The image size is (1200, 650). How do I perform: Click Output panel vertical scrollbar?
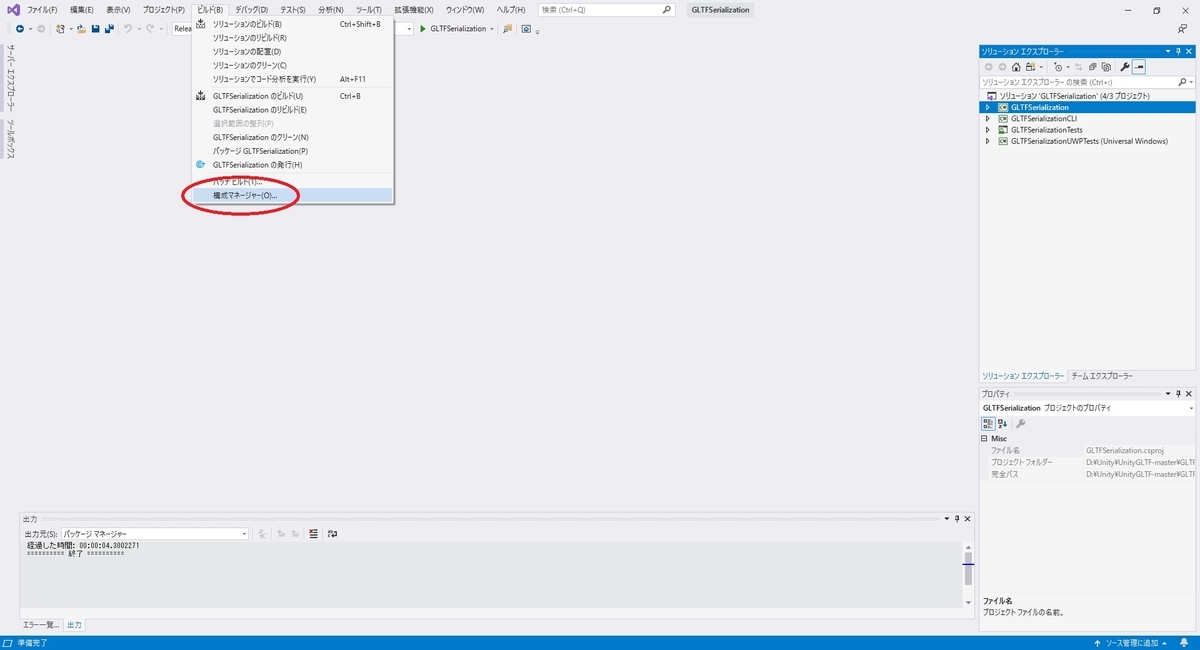(968, 575)
